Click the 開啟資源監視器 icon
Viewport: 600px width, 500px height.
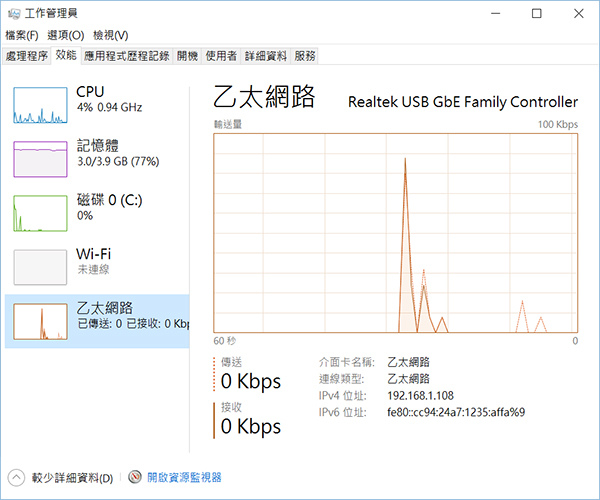tap(135, 478)
